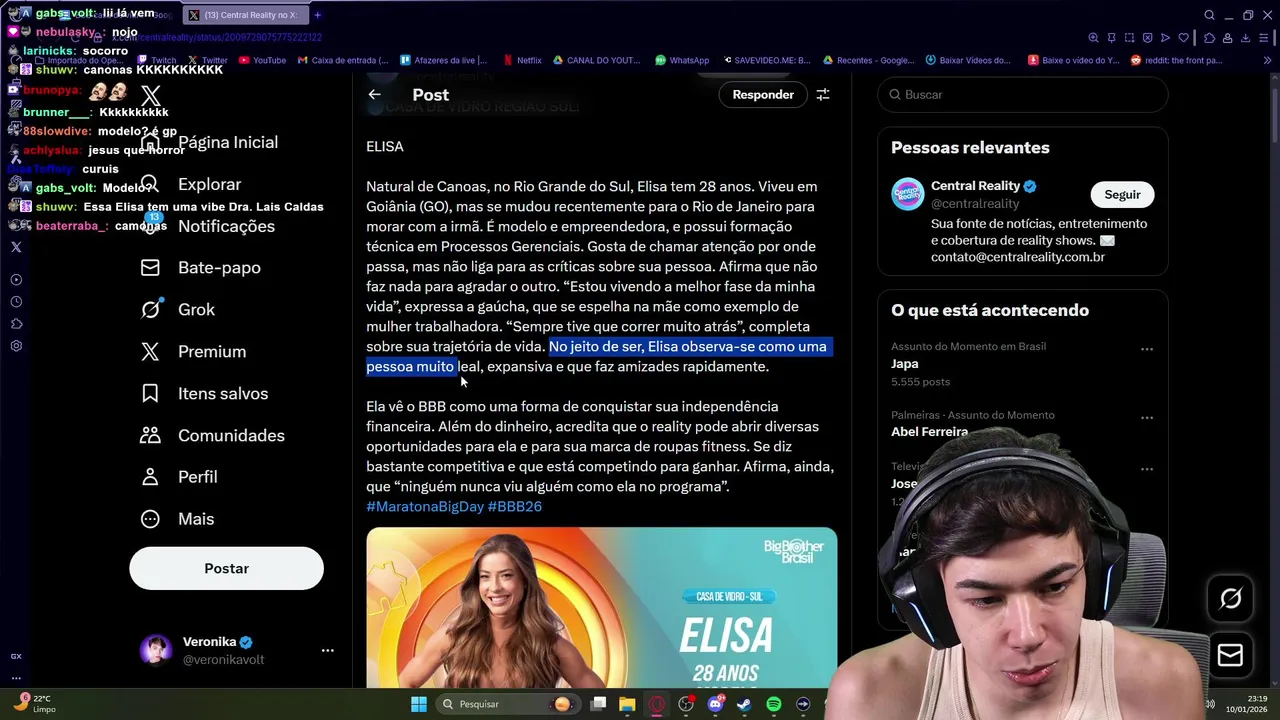
Task: Open File Explorer from taskbar
Action: point(627,704)
